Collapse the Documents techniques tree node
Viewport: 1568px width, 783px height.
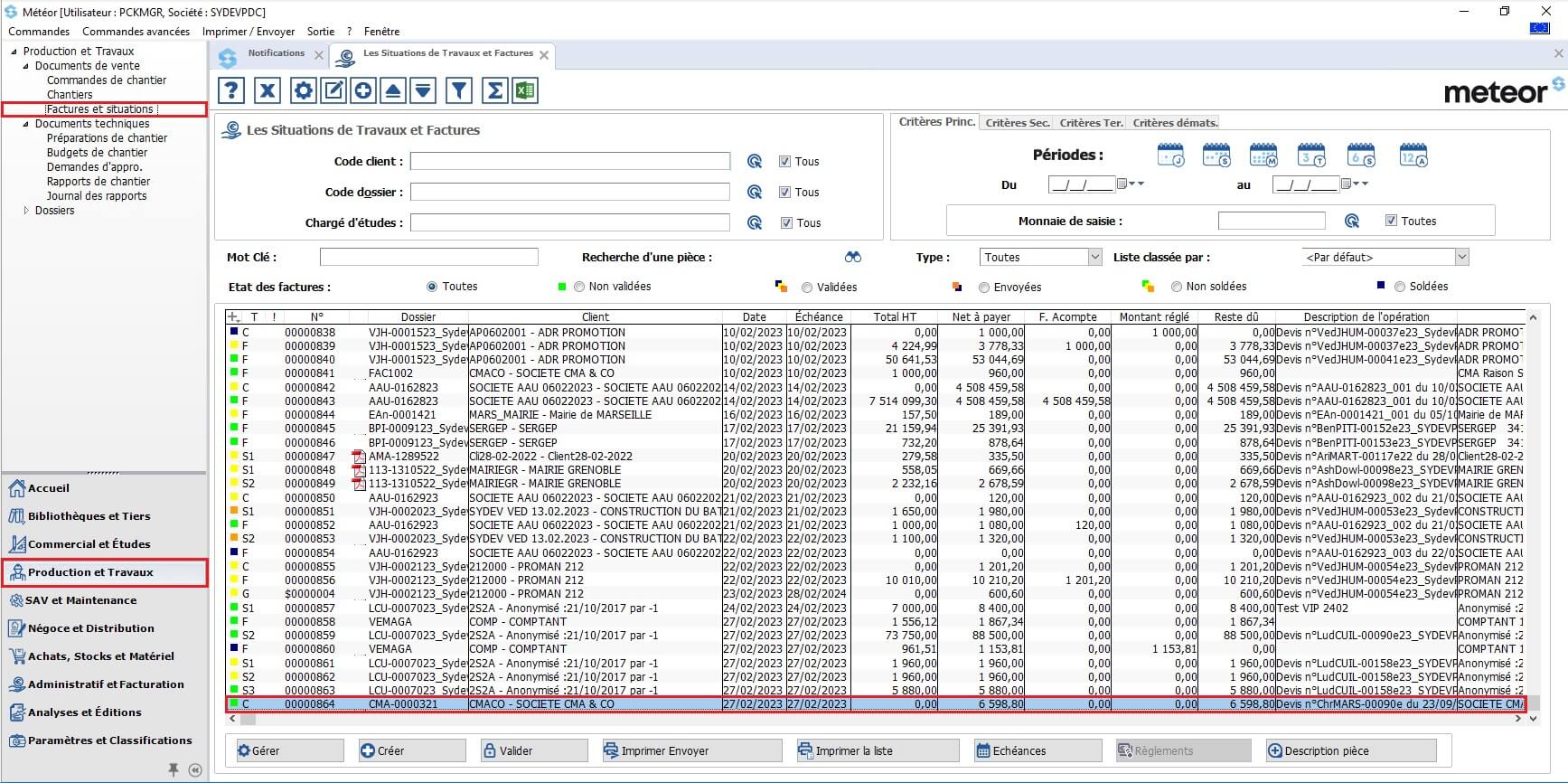pyautogui.click(x=25, y=125)
